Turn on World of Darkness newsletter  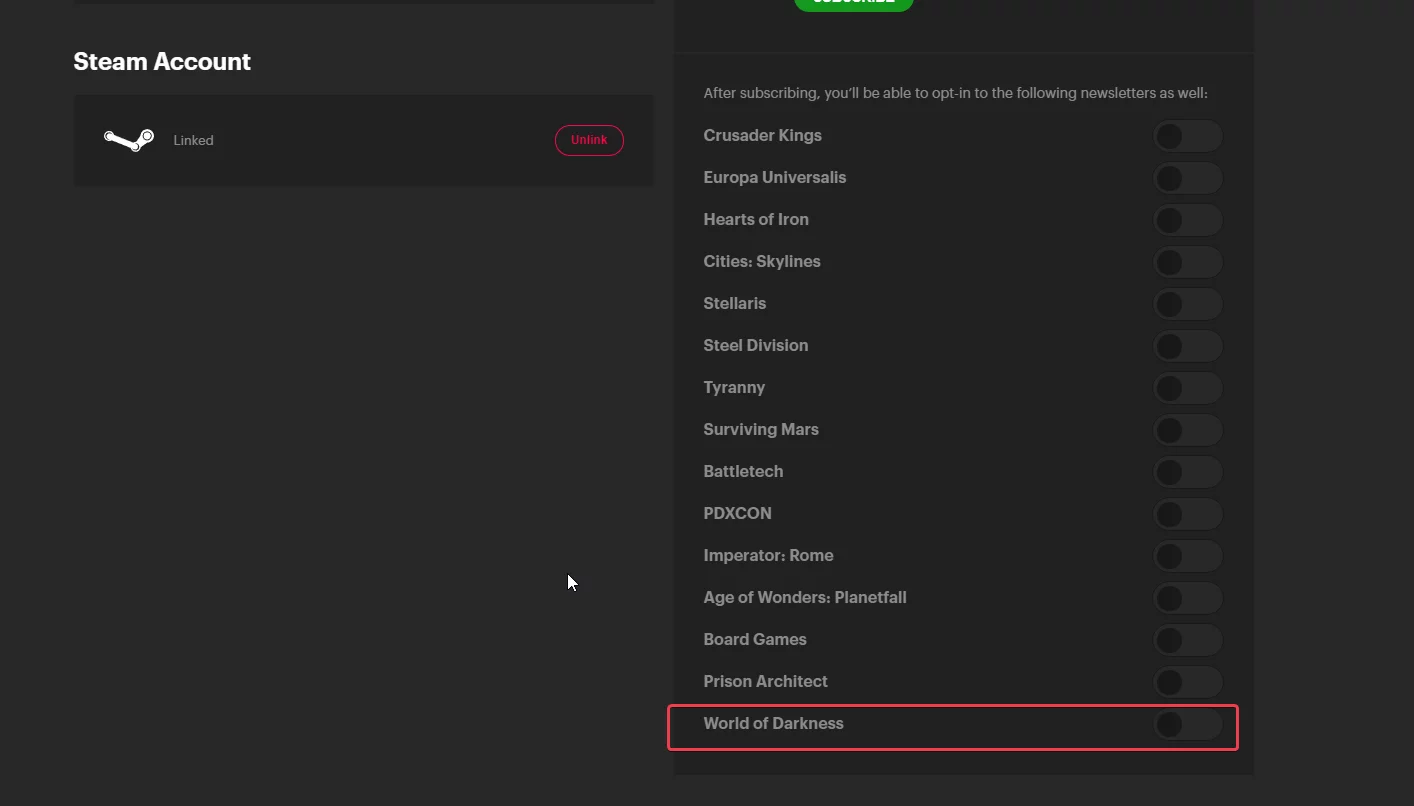pos(1188,724)
